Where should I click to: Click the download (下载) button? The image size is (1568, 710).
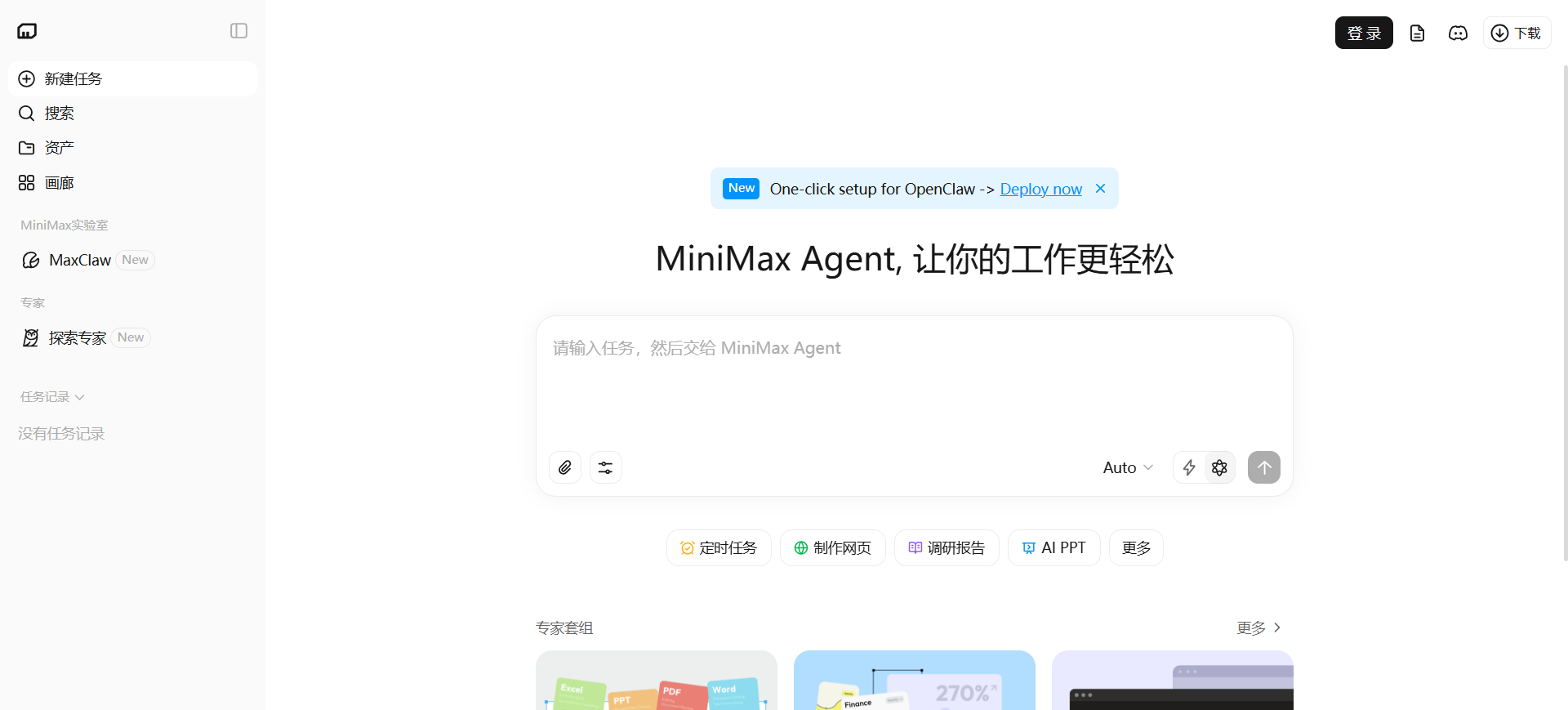1517,33
